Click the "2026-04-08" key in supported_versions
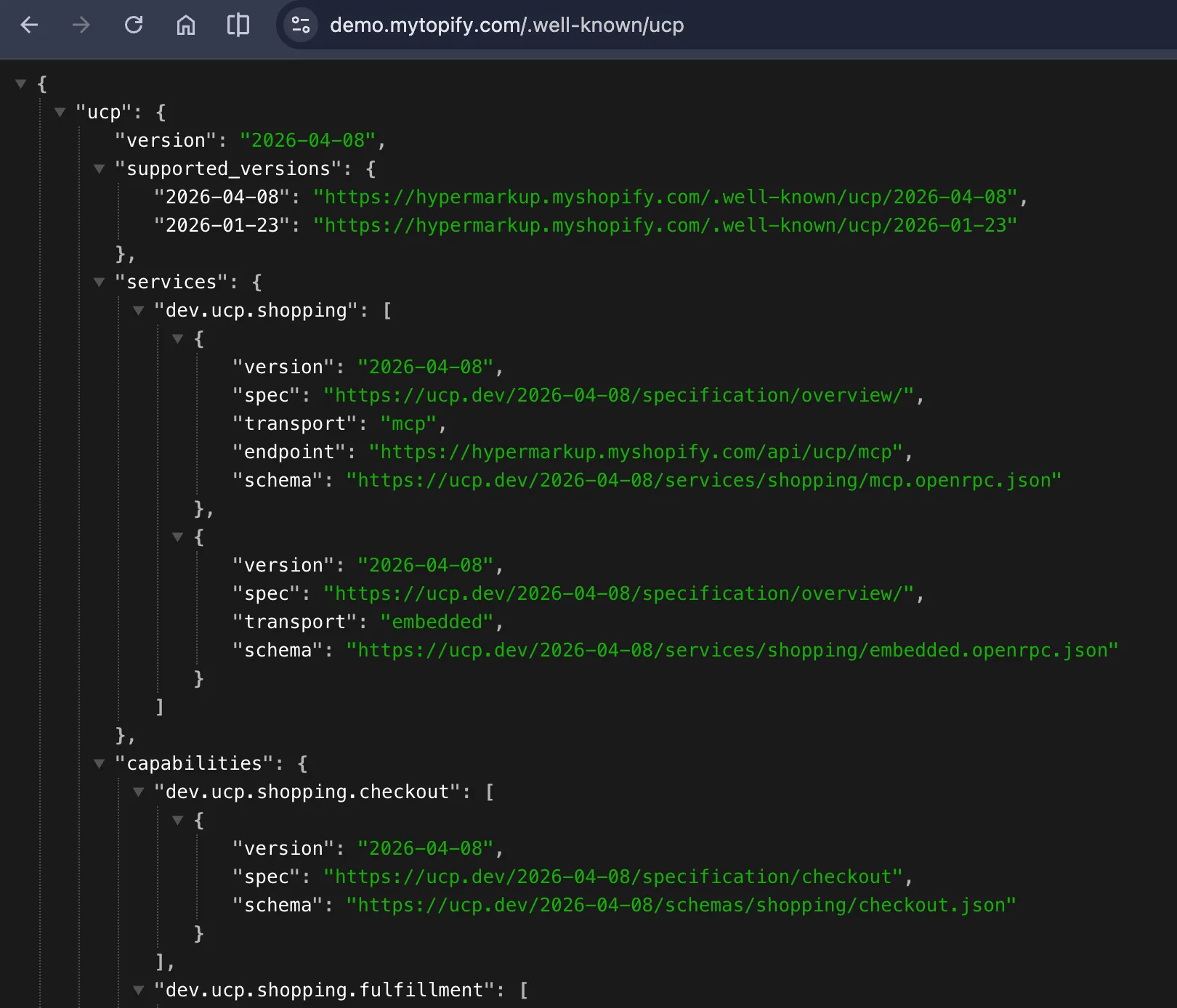The image size is (1177, 1008). coord(222,197)
